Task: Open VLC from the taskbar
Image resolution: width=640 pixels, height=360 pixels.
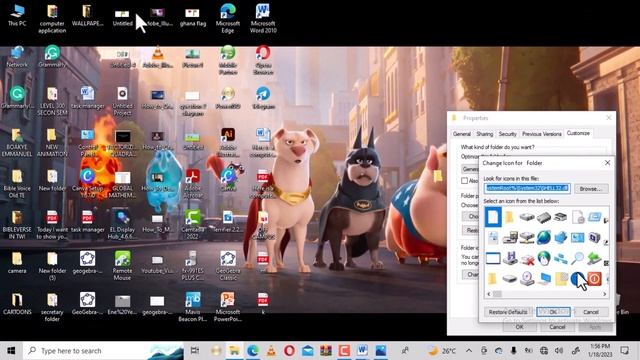Action: click(x=271, y=351)
